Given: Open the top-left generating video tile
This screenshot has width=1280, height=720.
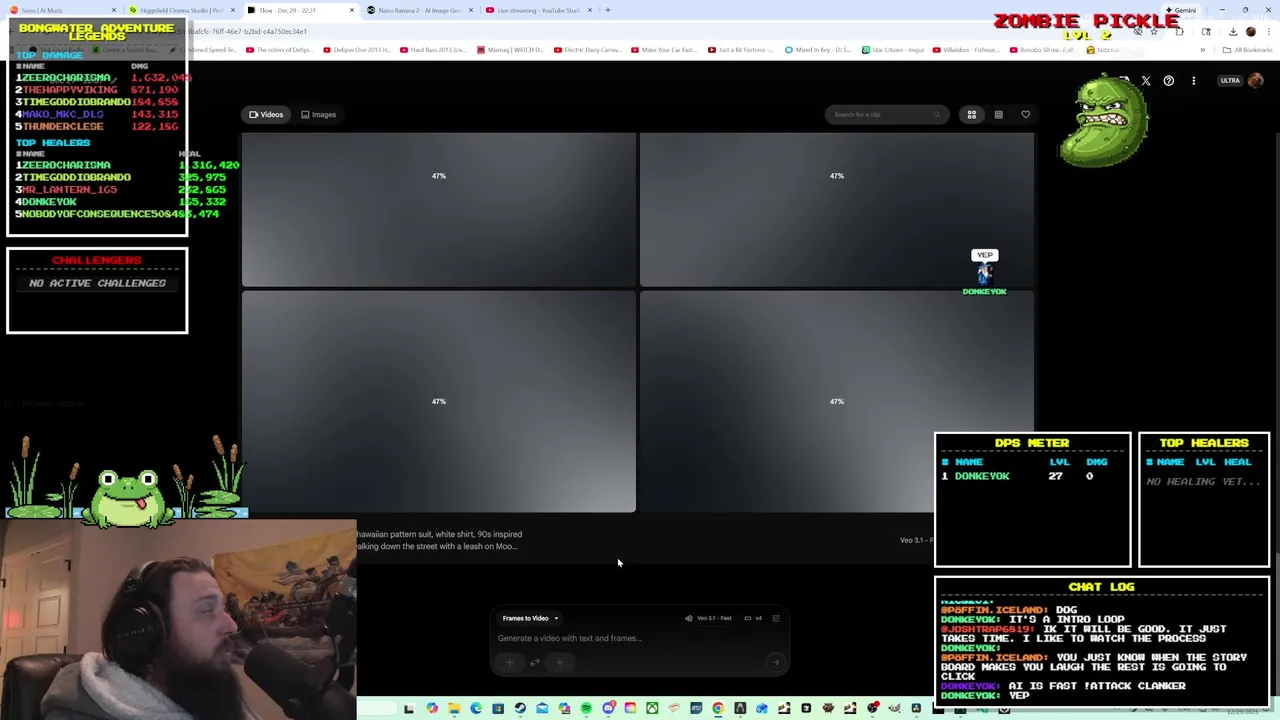Looking at the screenshot, I should (x=438, y=210).
